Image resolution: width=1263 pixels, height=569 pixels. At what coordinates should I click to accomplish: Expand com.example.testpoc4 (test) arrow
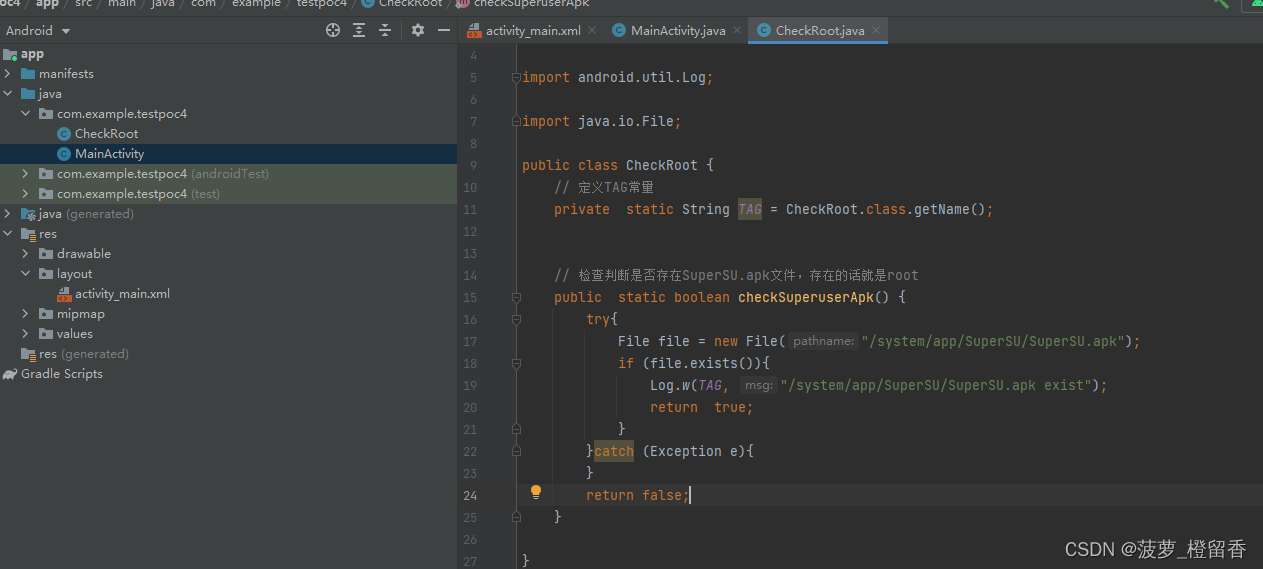tap(27, 194)
